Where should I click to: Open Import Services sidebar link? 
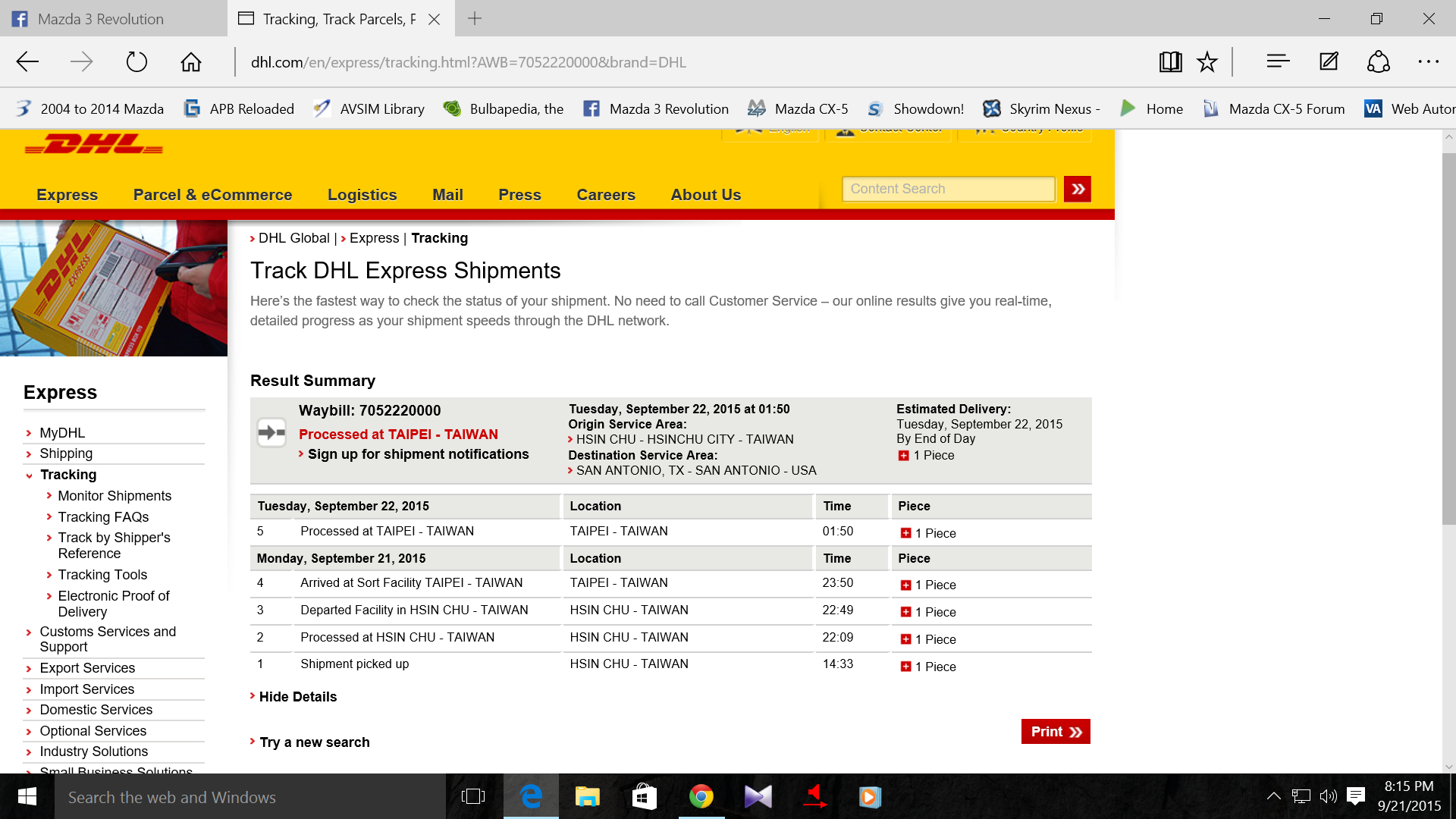pos(86,689)
